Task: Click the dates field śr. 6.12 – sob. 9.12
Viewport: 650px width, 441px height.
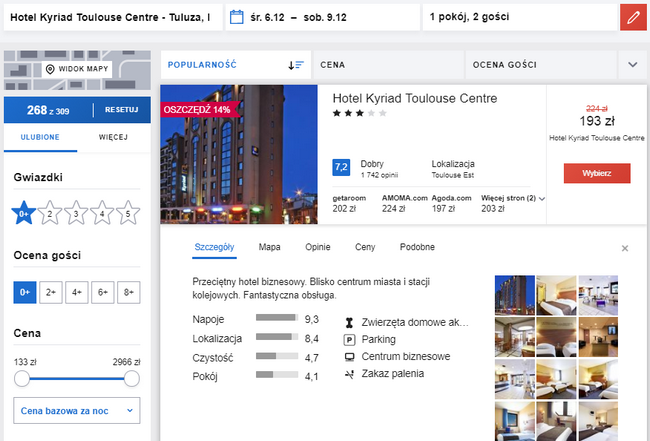Action: (x=323, y=17)
